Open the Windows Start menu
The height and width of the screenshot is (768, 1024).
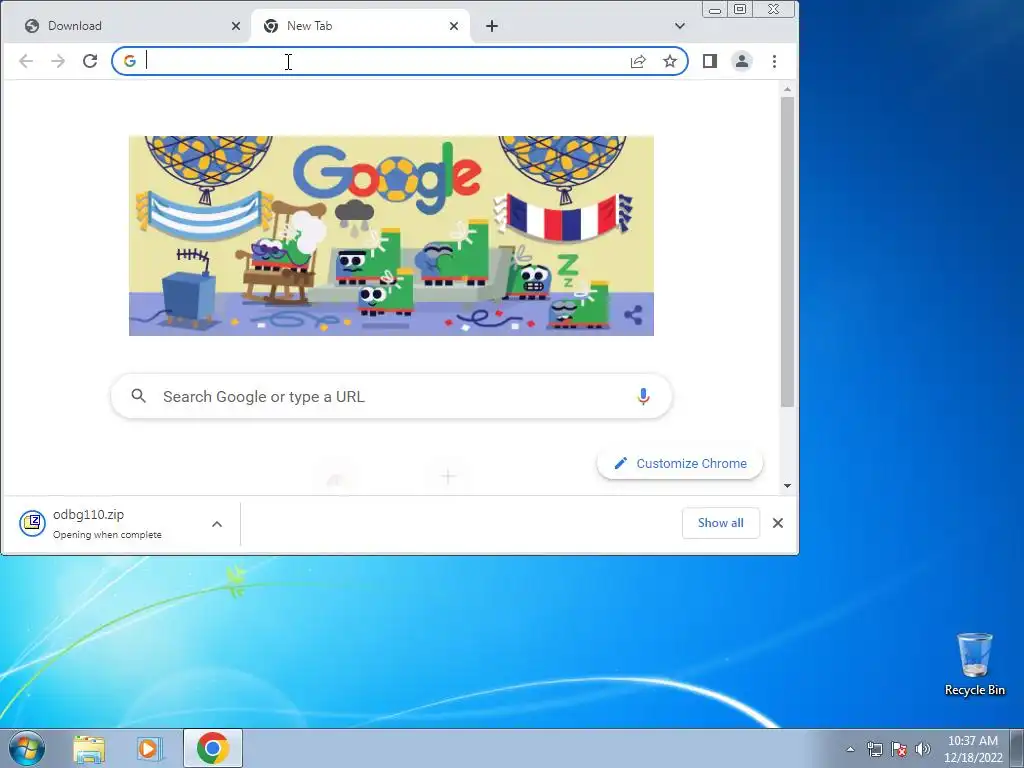click(x=27, y=748)
